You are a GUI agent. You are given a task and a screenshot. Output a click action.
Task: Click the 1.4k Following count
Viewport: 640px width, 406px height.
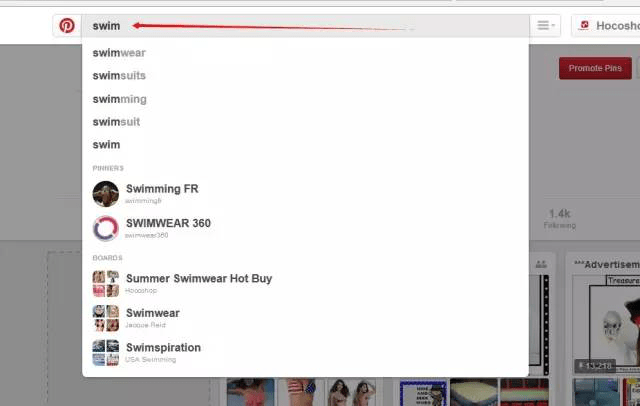tap(560, 218)
